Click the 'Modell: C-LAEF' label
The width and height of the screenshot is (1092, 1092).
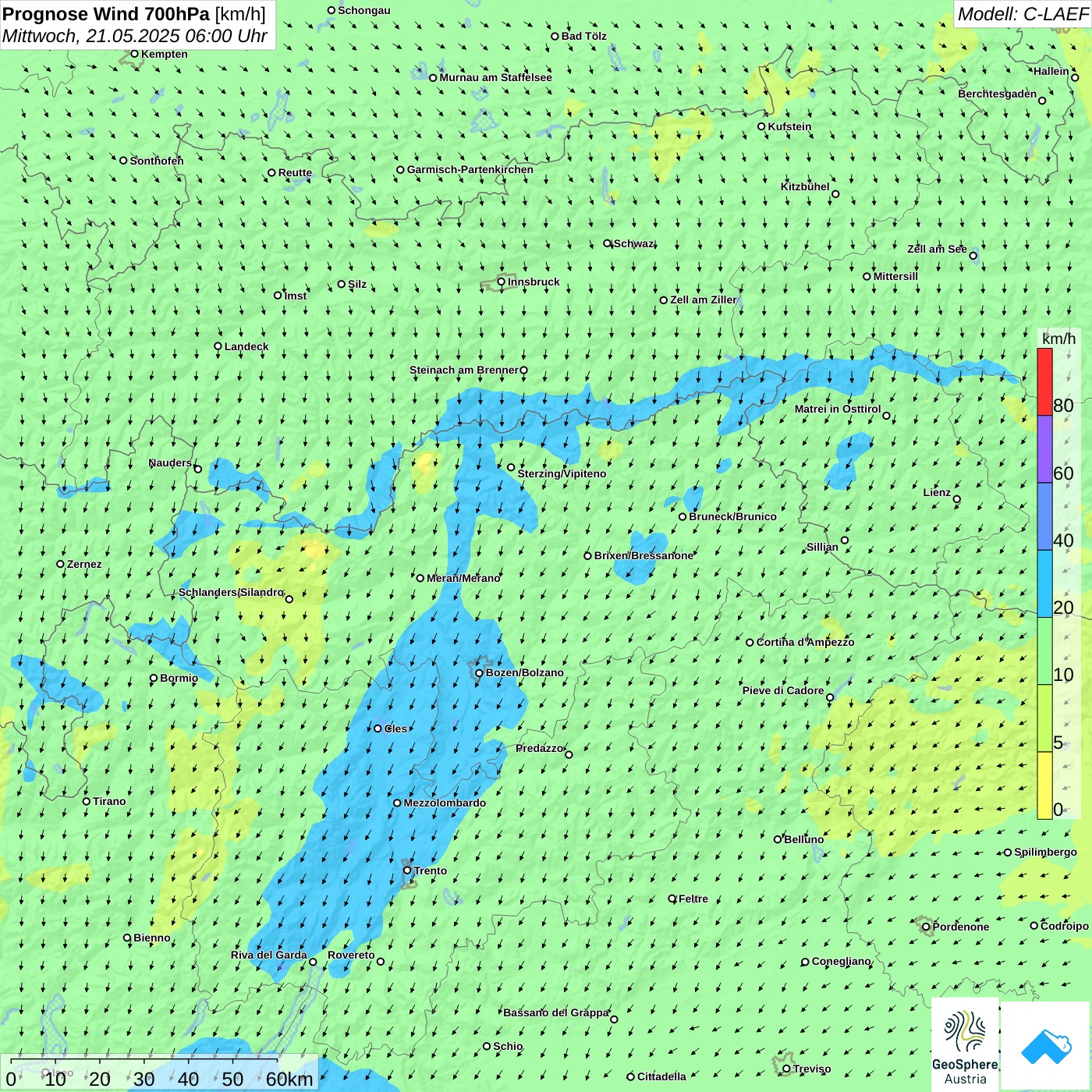tap(1023, 14)
